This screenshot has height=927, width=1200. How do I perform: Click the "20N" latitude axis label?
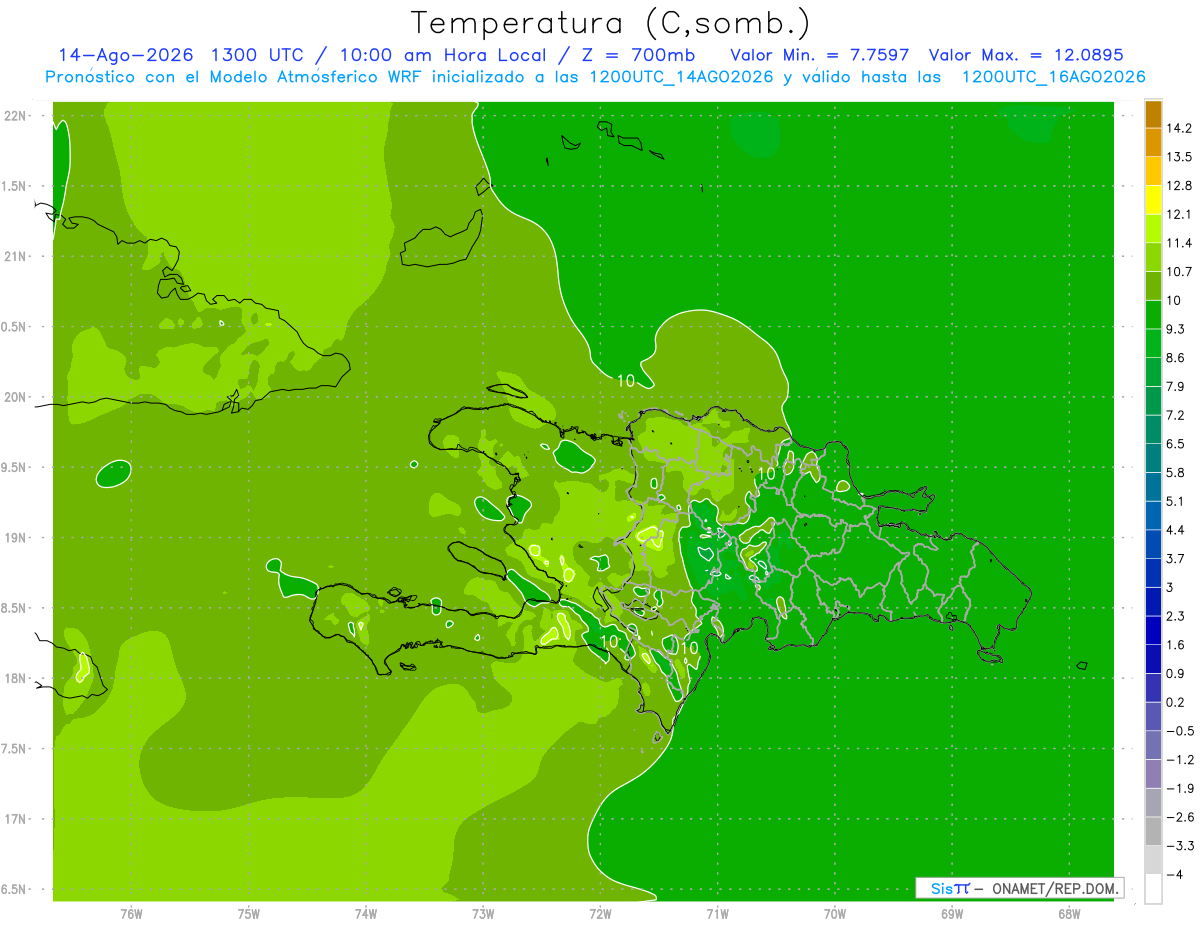point(17,397)
